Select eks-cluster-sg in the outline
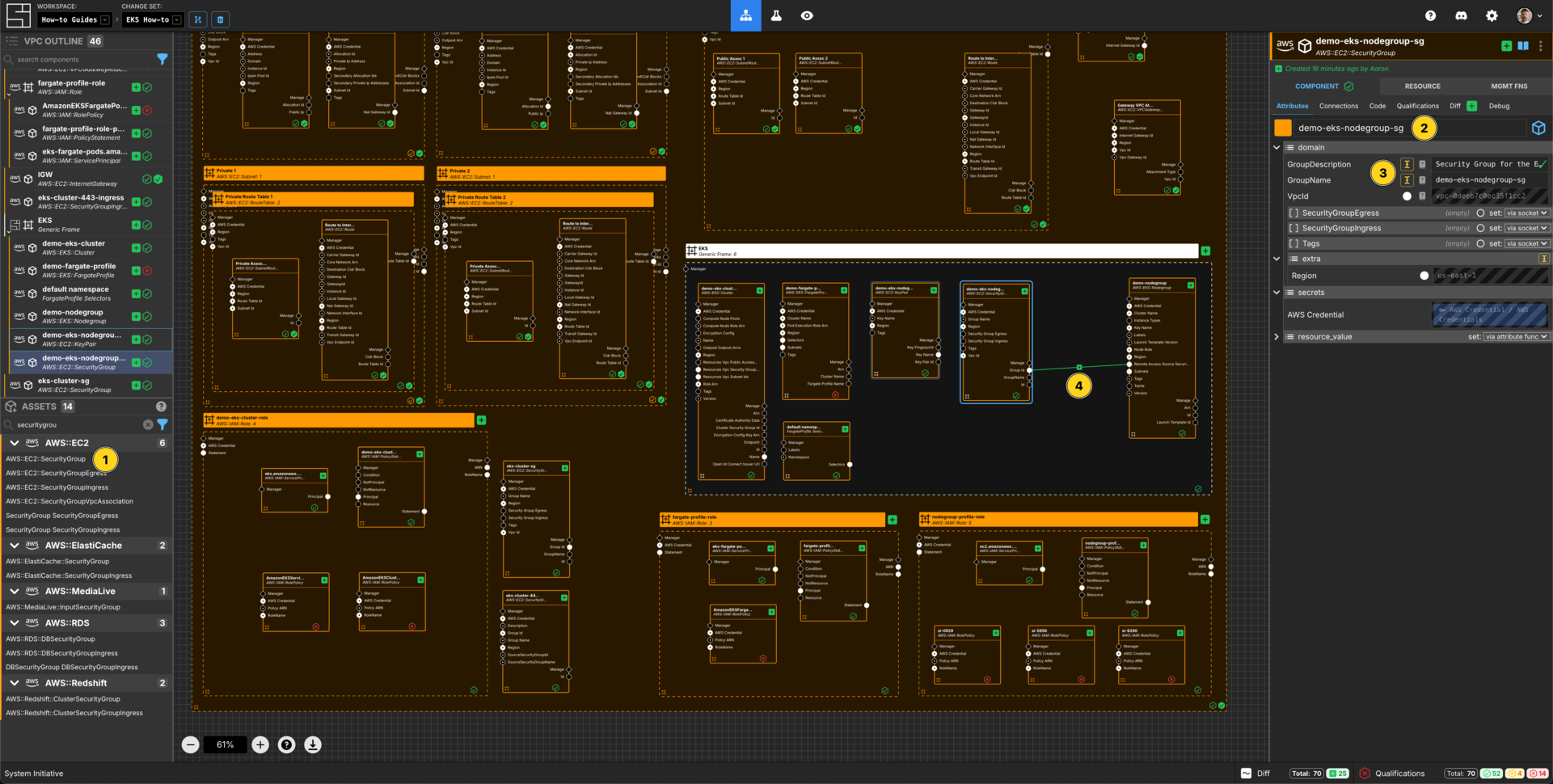The height and width of the screenshot is (784, 1553). (86, 385)
